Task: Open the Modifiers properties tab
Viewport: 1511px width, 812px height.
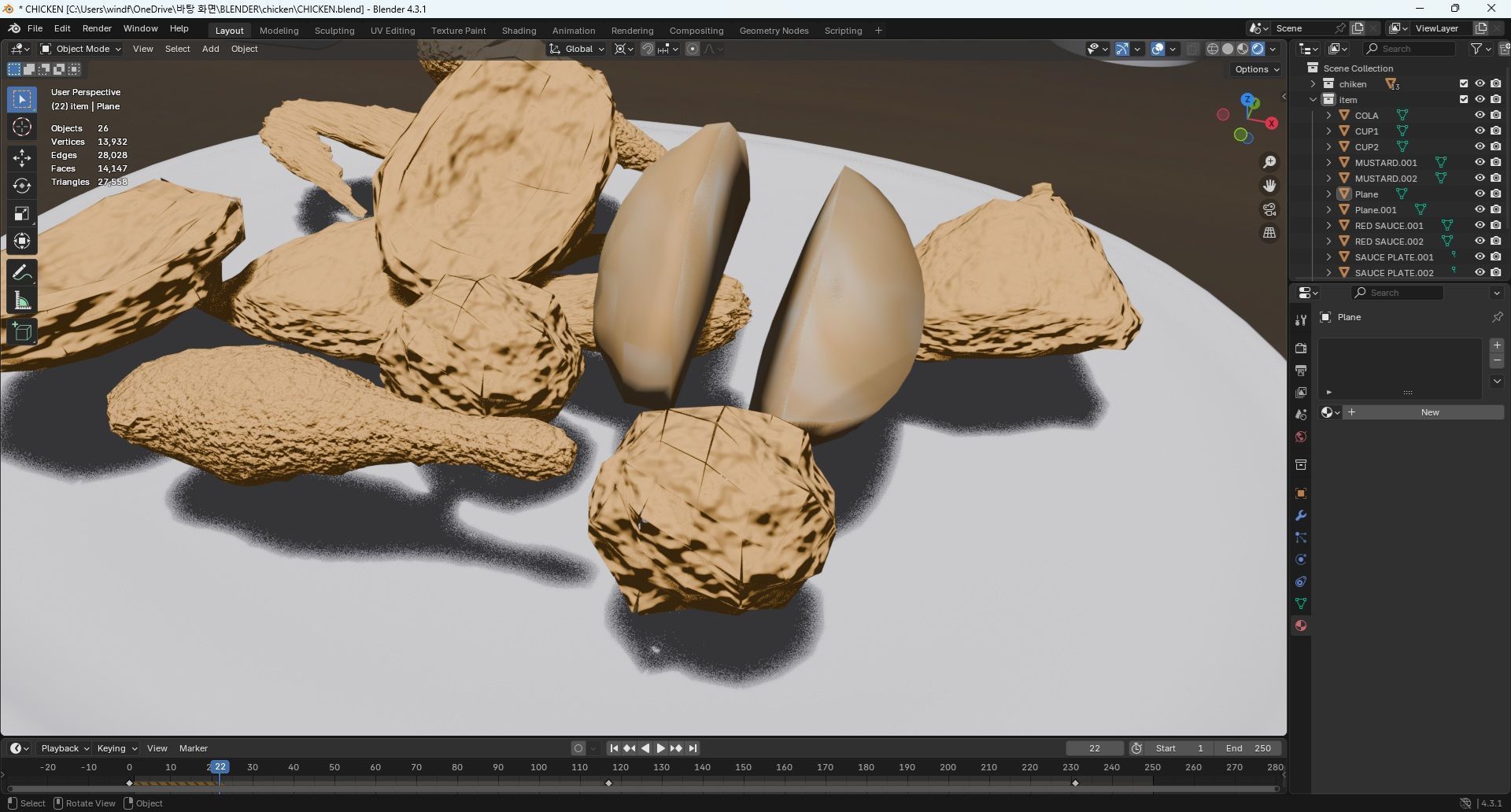Action: click(x=1301, y=515)
